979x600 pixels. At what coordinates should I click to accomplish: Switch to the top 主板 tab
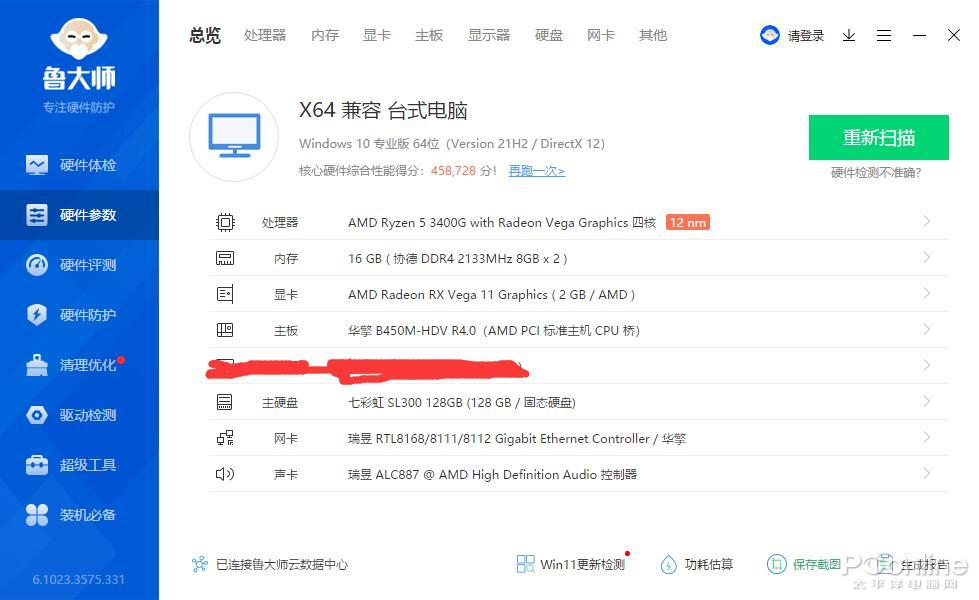429,35
